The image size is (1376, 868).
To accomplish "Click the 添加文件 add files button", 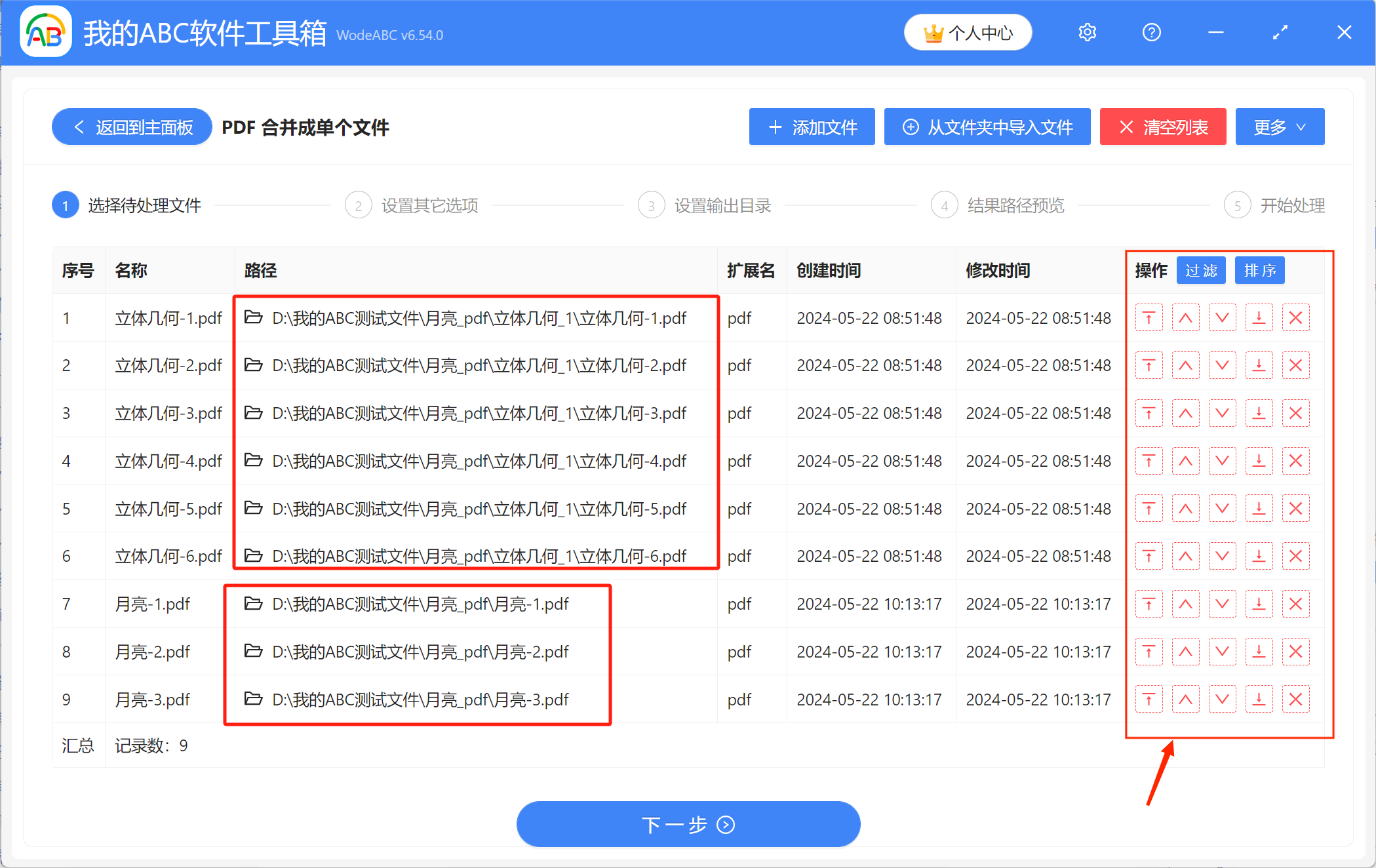I will (x=812, y=127).
